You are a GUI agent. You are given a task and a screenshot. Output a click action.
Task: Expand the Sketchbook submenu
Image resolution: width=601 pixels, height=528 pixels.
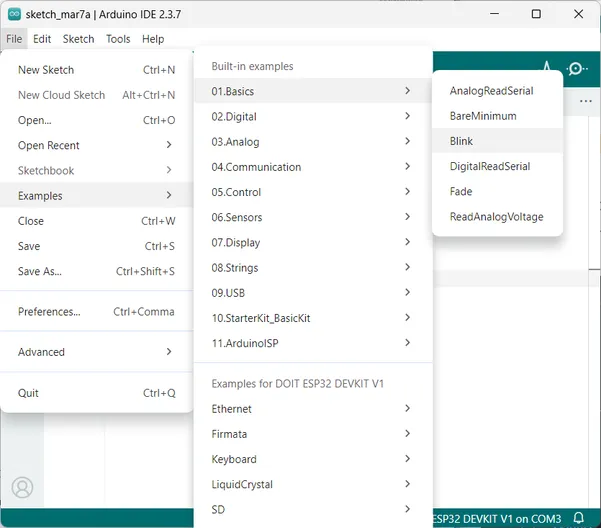[x=97, y=171]
